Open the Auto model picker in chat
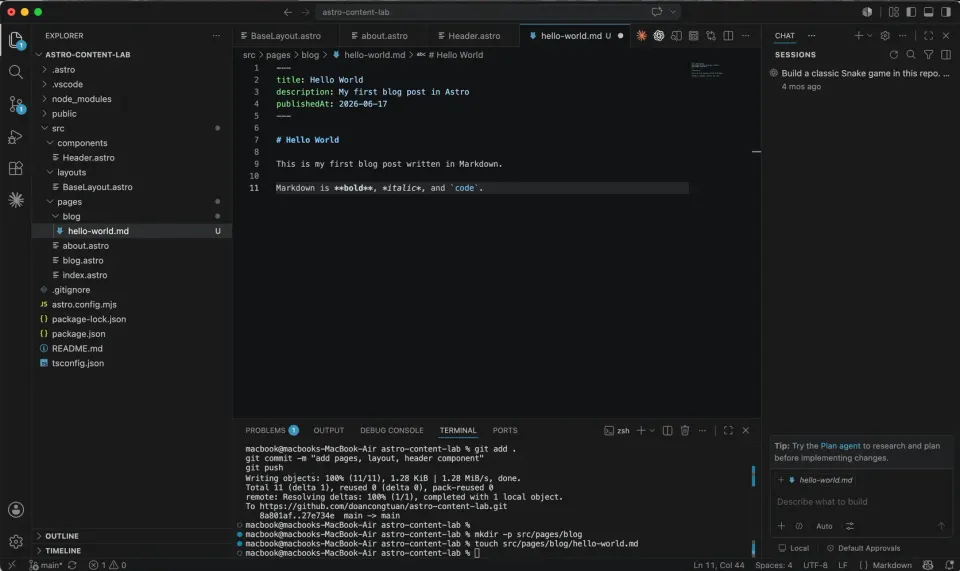 824,526
